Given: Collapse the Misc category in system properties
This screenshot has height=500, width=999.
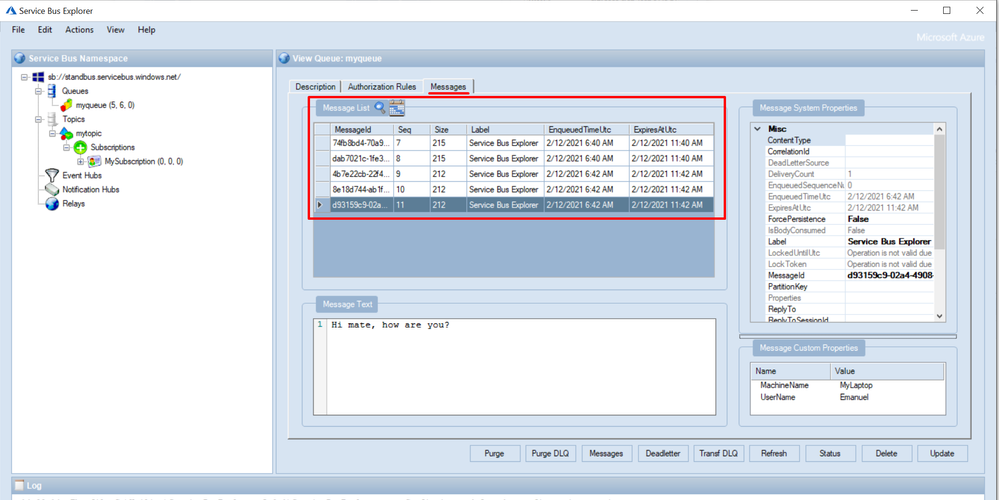Looking at the screenshot, I should point(757,129).
